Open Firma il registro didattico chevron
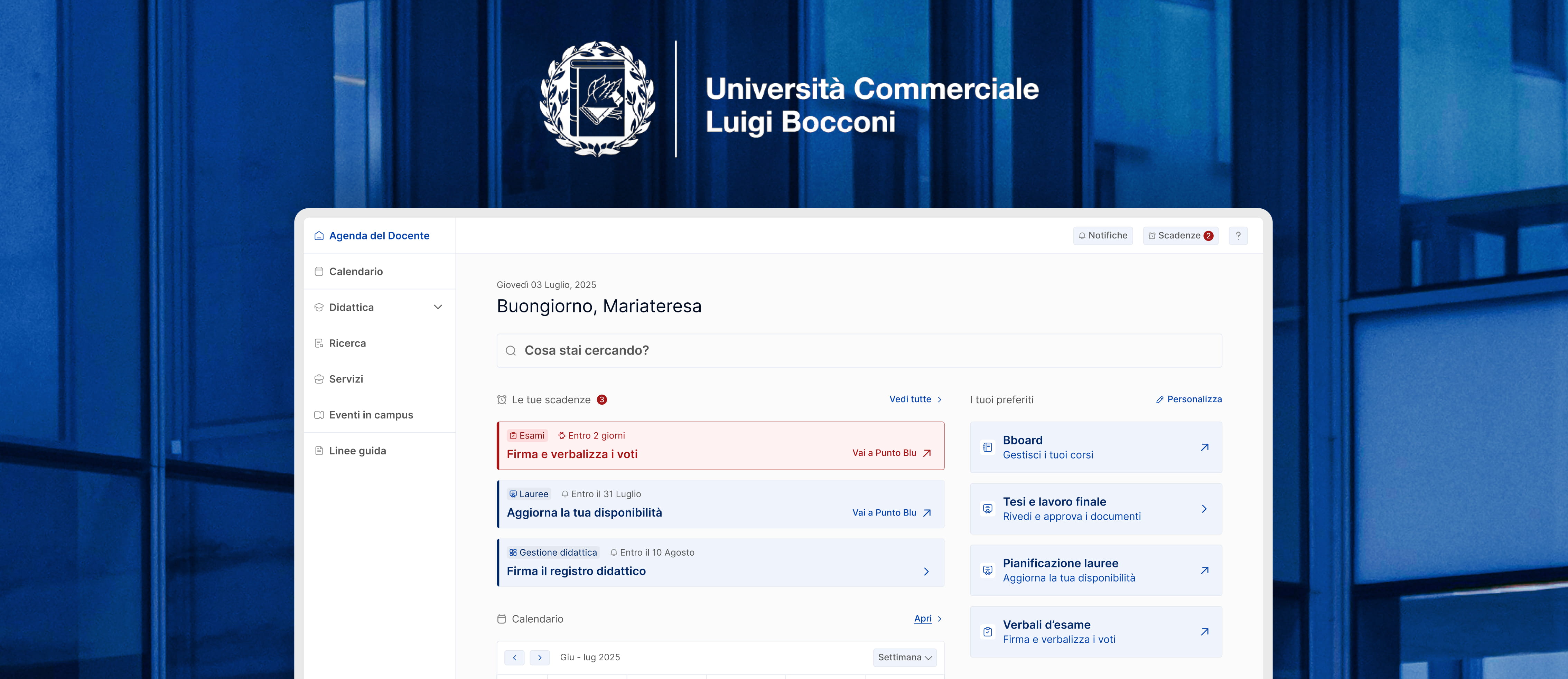 tap(926, 571)
